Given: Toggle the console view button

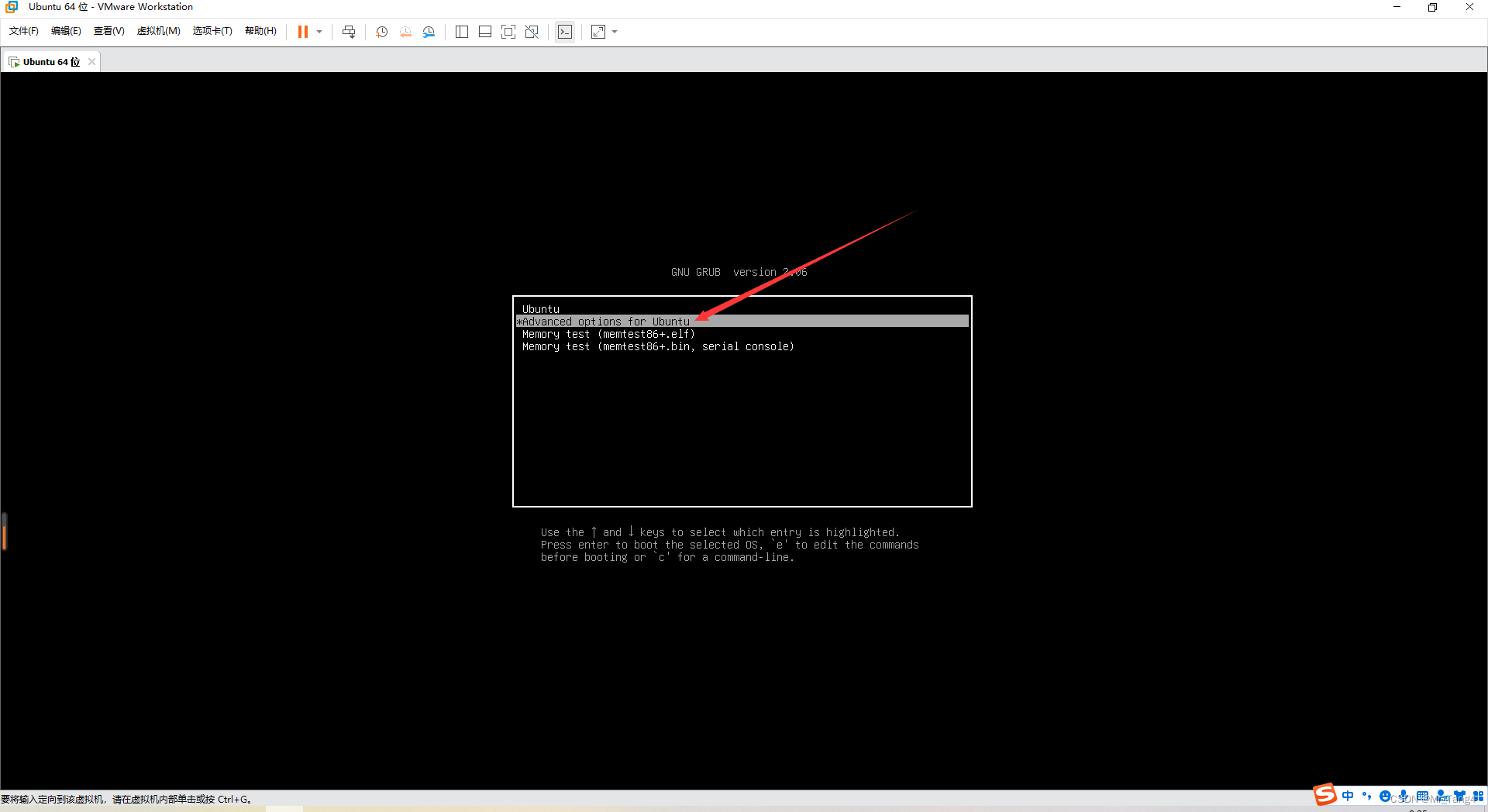Looking at the screenshot, I should (565, 32).
